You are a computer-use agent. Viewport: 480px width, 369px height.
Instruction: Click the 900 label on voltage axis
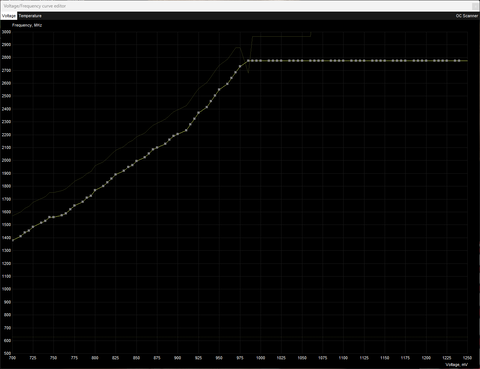click(x=177, y=358)
